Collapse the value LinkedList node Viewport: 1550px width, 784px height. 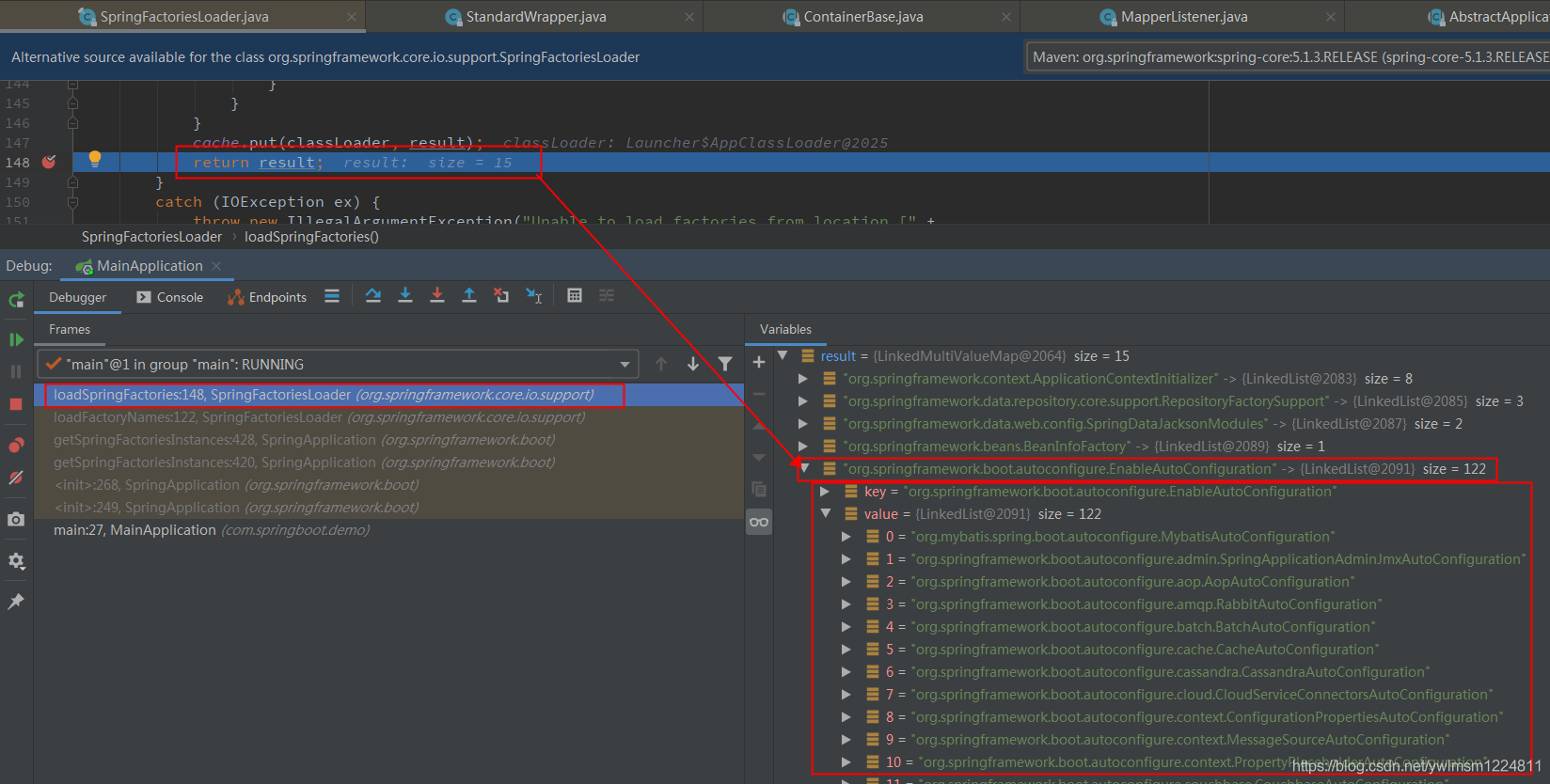(826, 513)
